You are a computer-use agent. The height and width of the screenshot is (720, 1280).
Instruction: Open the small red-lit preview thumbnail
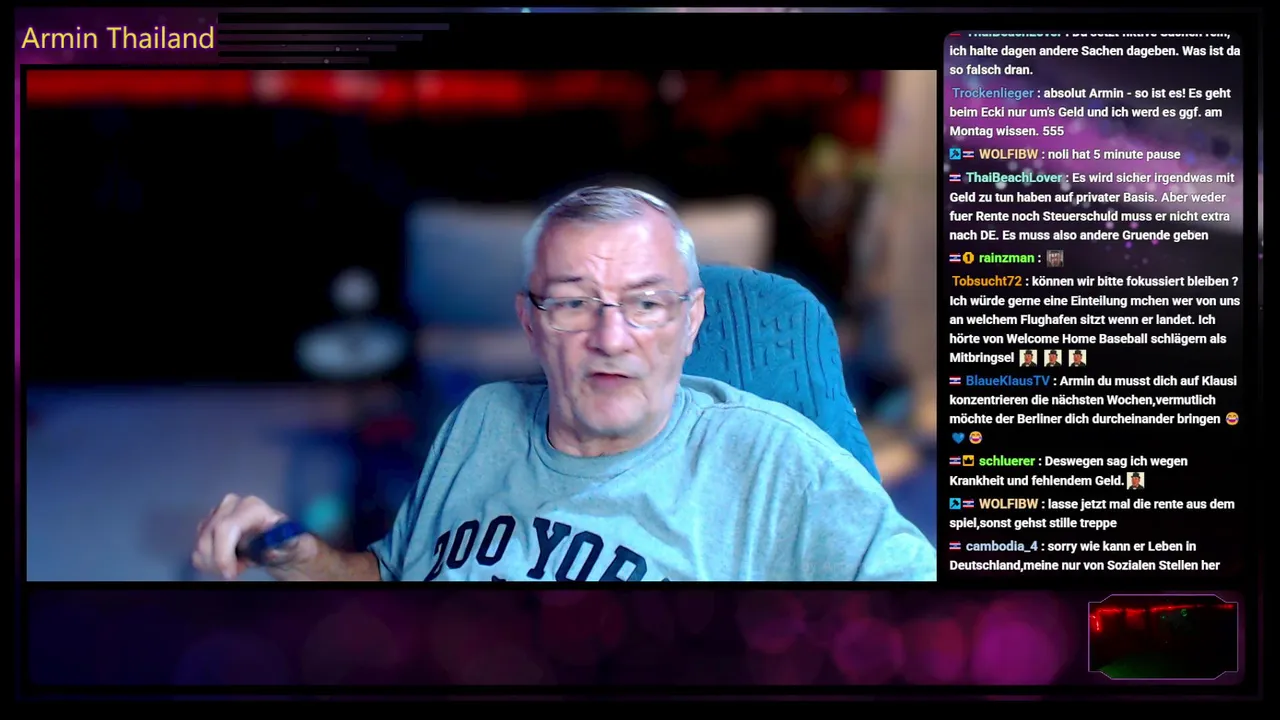[1163, 637]
